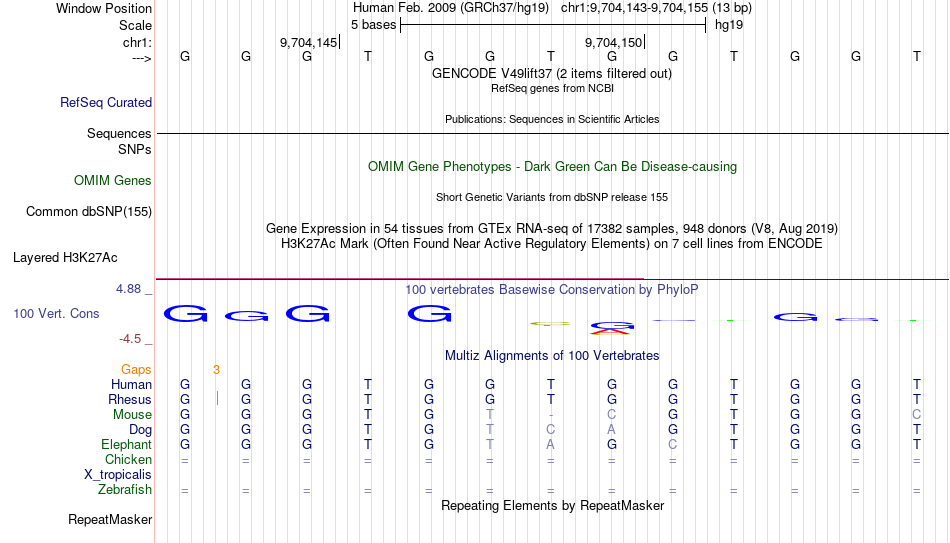Click the Common dbSNP(155) track label
Screen dimensions: 950x543
coord(88,212)
